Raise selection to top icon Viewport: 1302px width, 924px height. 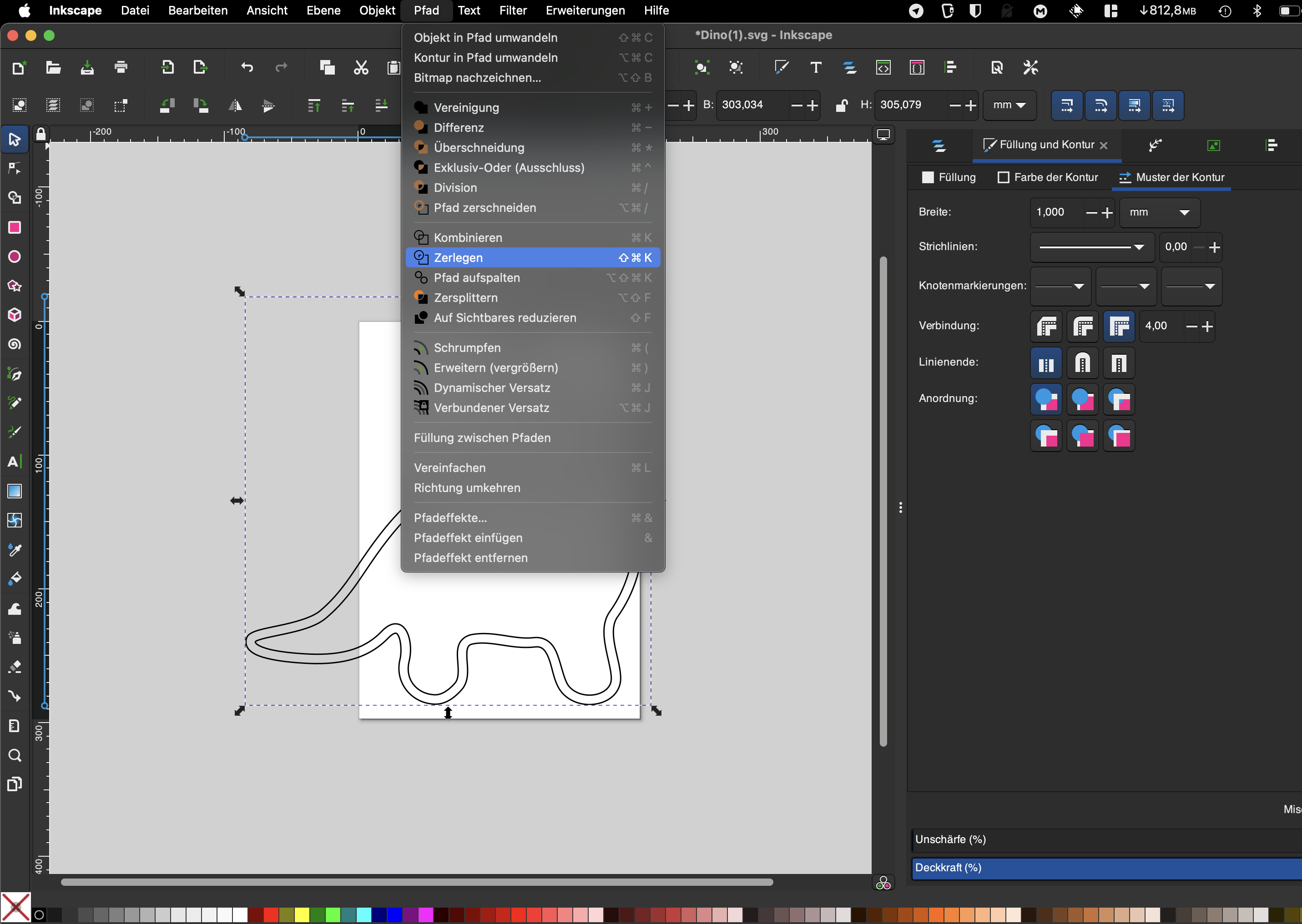coord(313,105)
